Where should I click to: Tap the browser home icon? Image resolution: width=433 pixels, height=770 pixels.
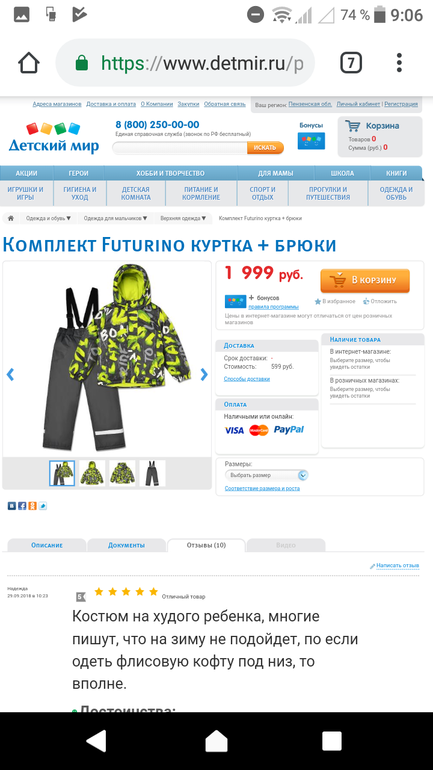[28, 63]
